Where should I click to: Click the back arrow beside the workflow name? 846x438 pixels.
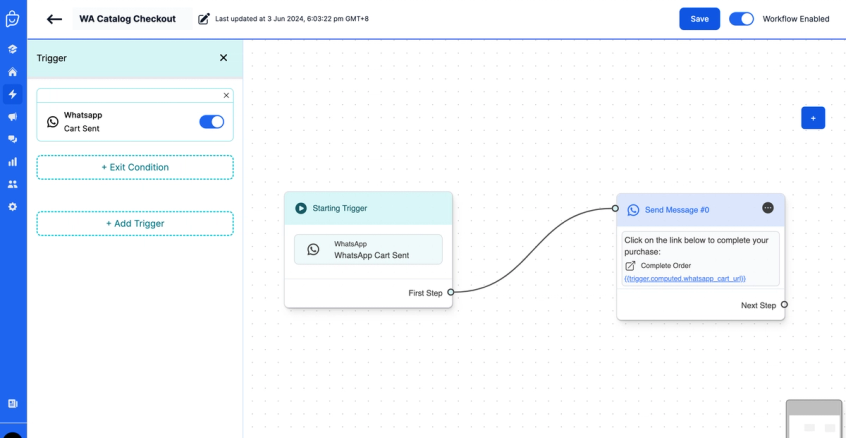click(54, 19)
